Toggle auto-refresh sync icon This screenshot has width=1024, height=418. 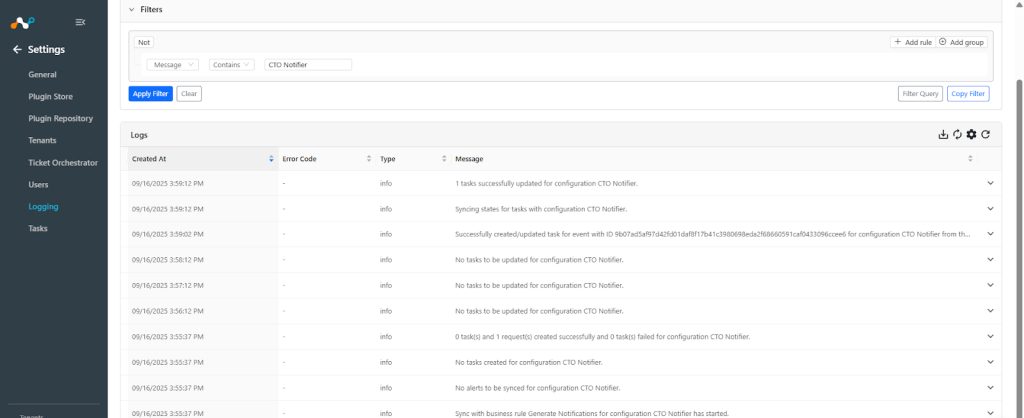957,135
